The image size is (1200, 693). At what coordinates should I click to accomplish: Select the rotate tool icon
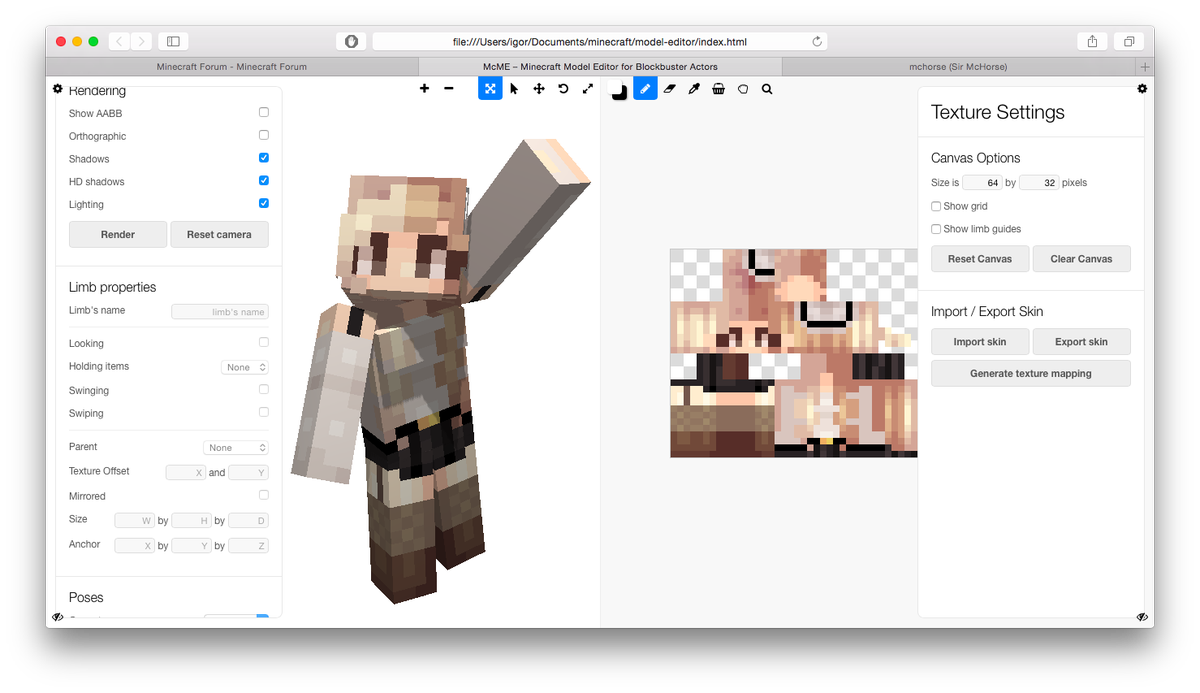pyautogui.click(x=563, y=89)
